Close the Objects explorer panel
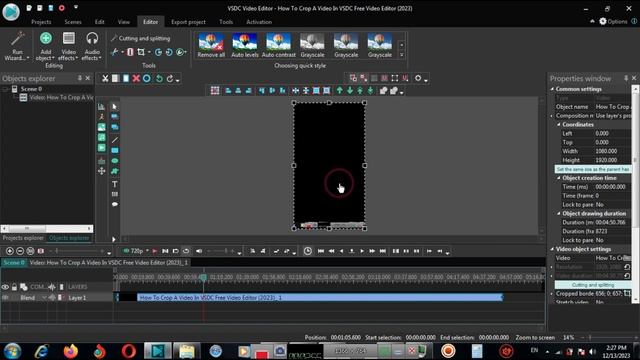 88,78
